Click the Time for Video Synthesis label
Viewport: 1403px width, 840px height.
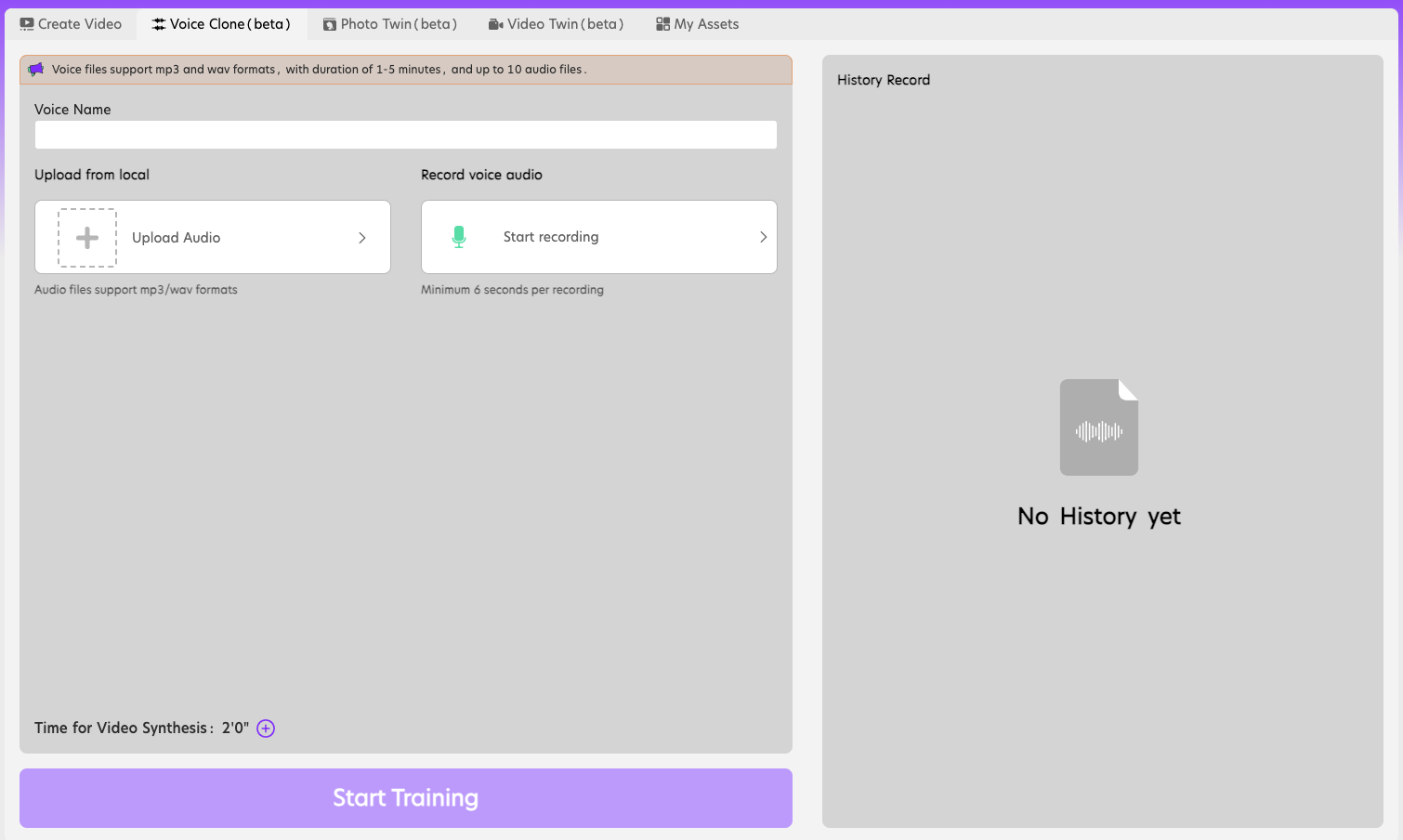[x=124, y=728]
